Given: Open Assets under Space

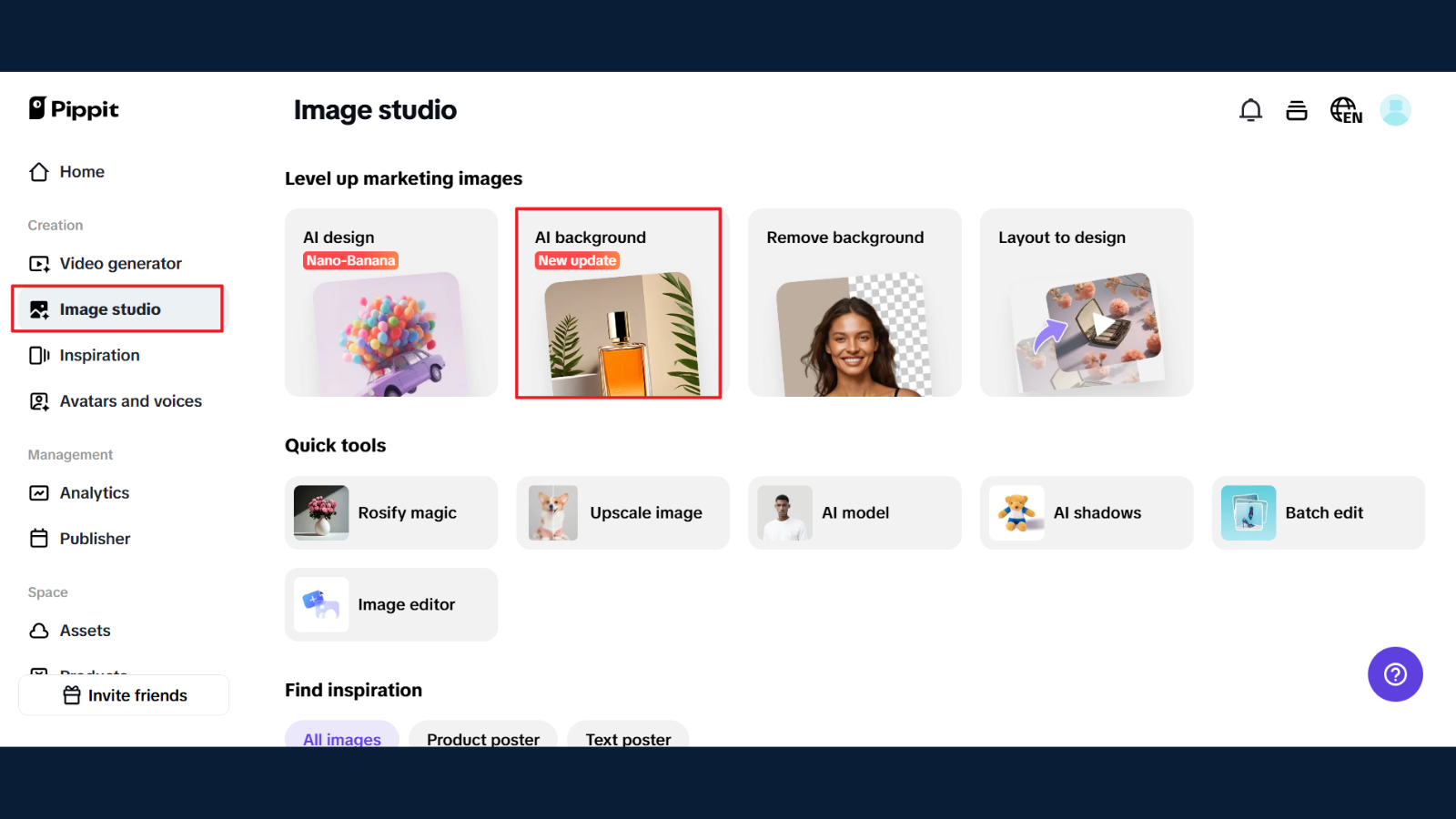Looking at the screenshot, I should 85,631.
